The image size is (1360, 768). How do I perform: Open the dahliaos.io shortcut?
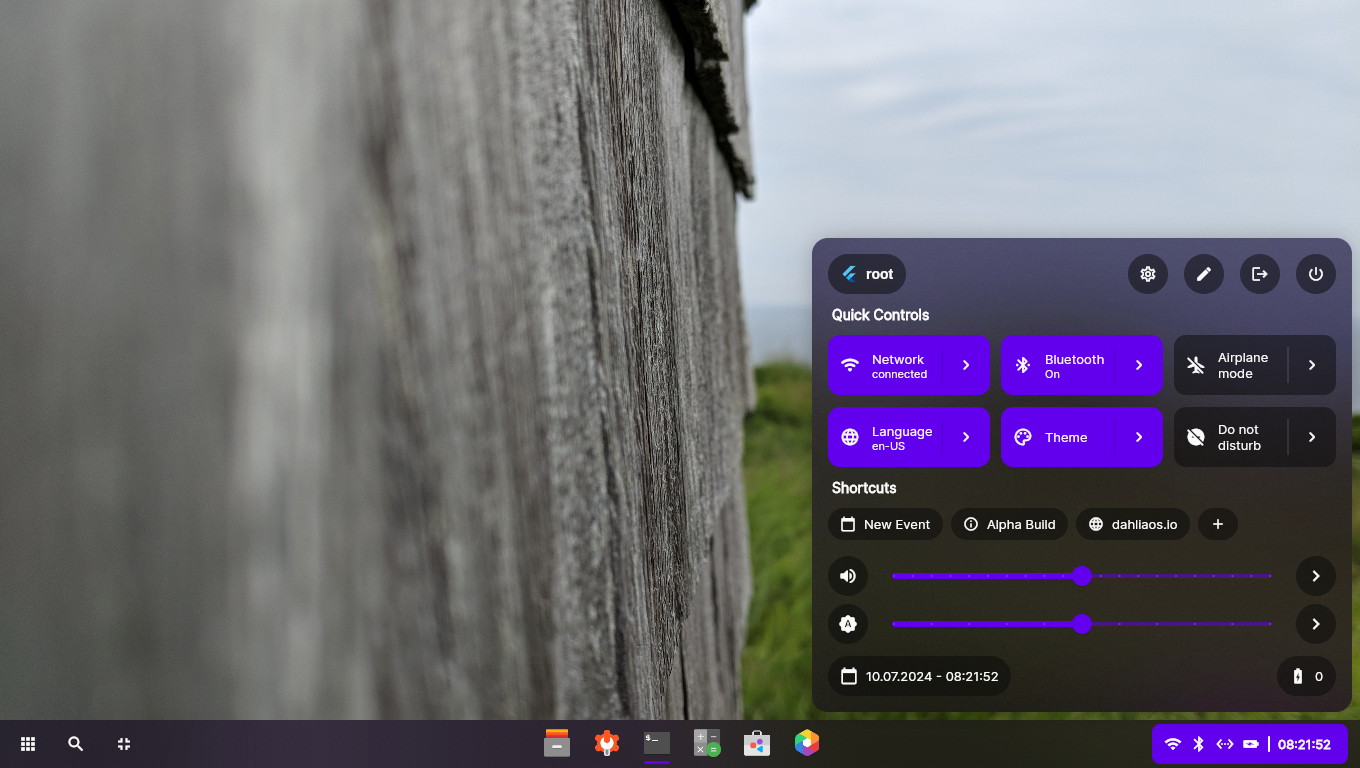tap(1132, 524)
